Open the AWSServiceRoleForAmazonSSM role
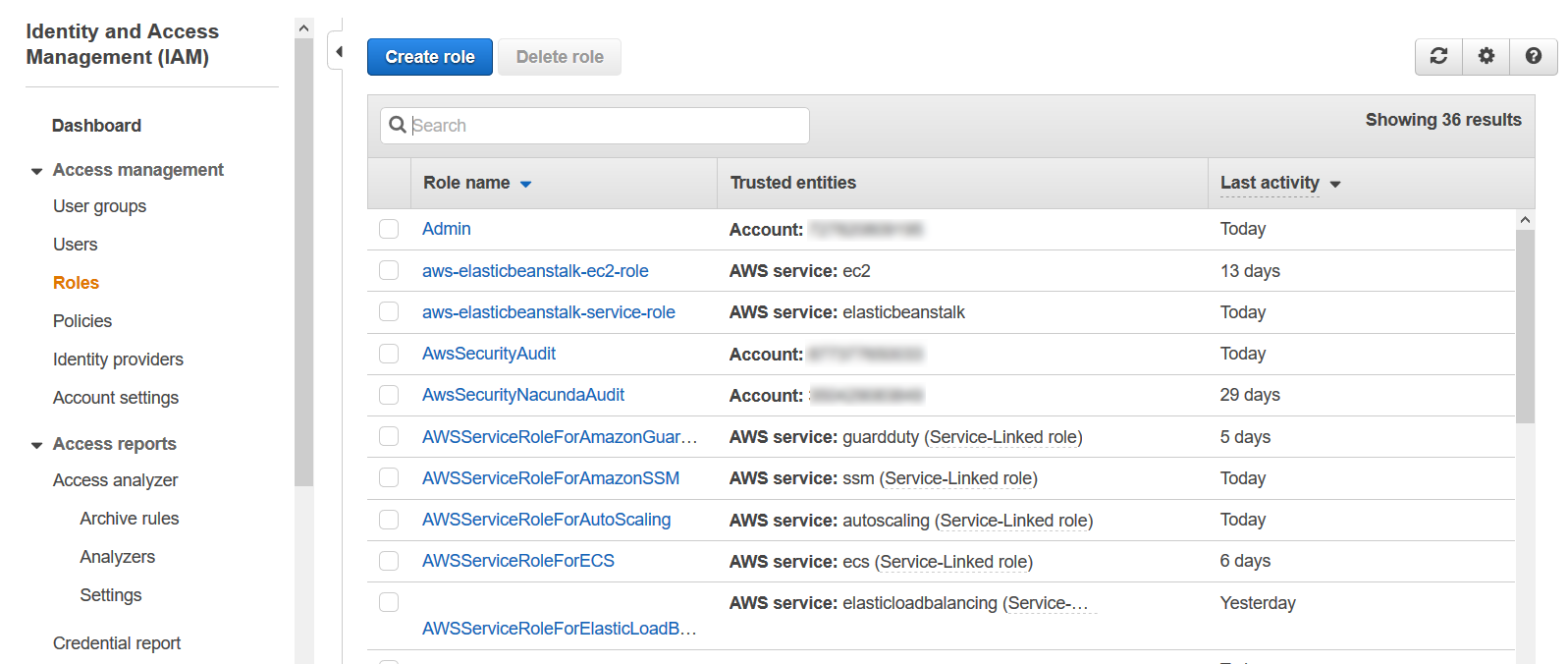Screen dimensions: 1568x664 (x=551, y=478)
